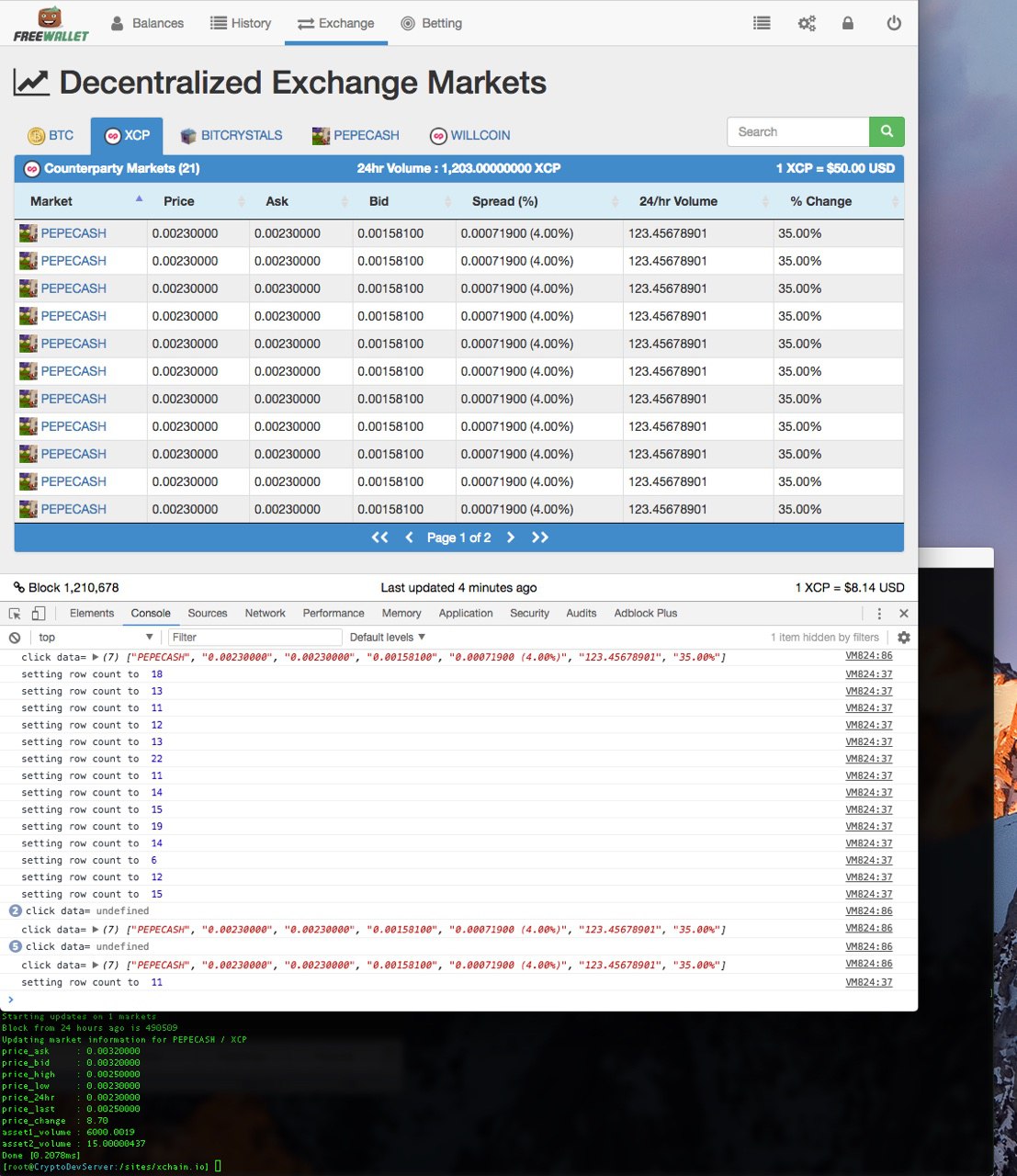Open the Elements DevTools tab
1017x1176 pixels.
(92, 613)
